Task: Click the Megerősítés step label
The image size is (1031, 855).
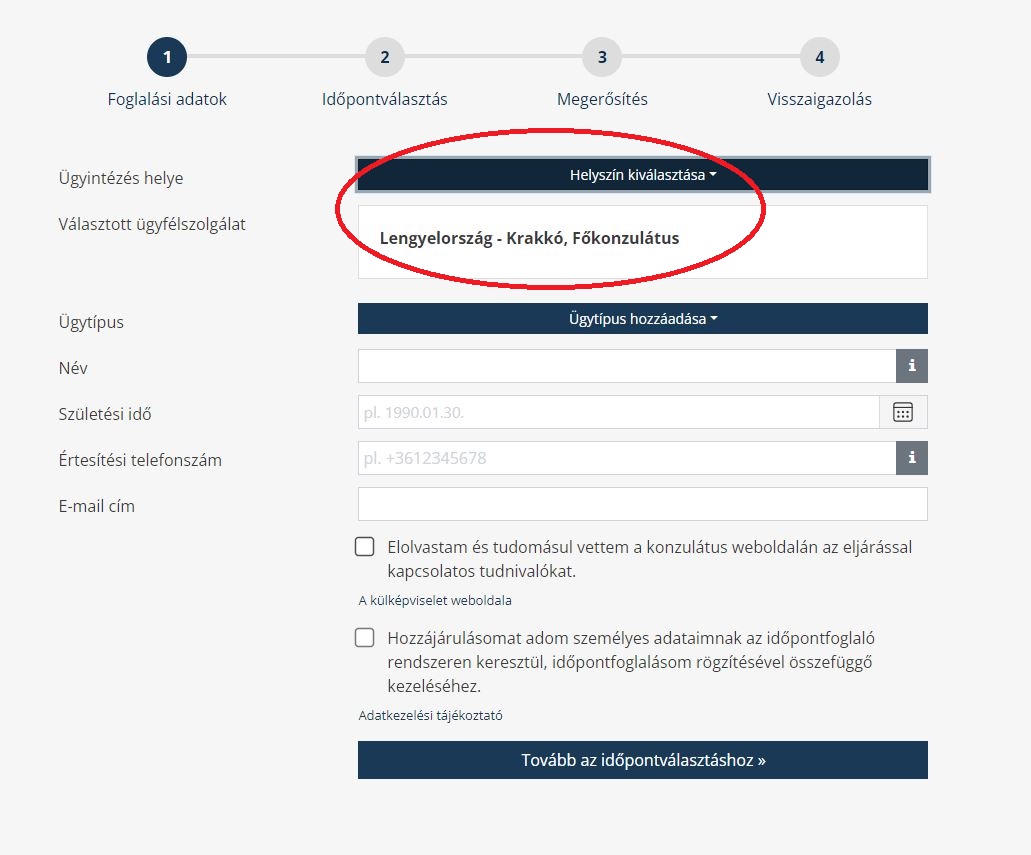Action: click(x=602, y=99)
